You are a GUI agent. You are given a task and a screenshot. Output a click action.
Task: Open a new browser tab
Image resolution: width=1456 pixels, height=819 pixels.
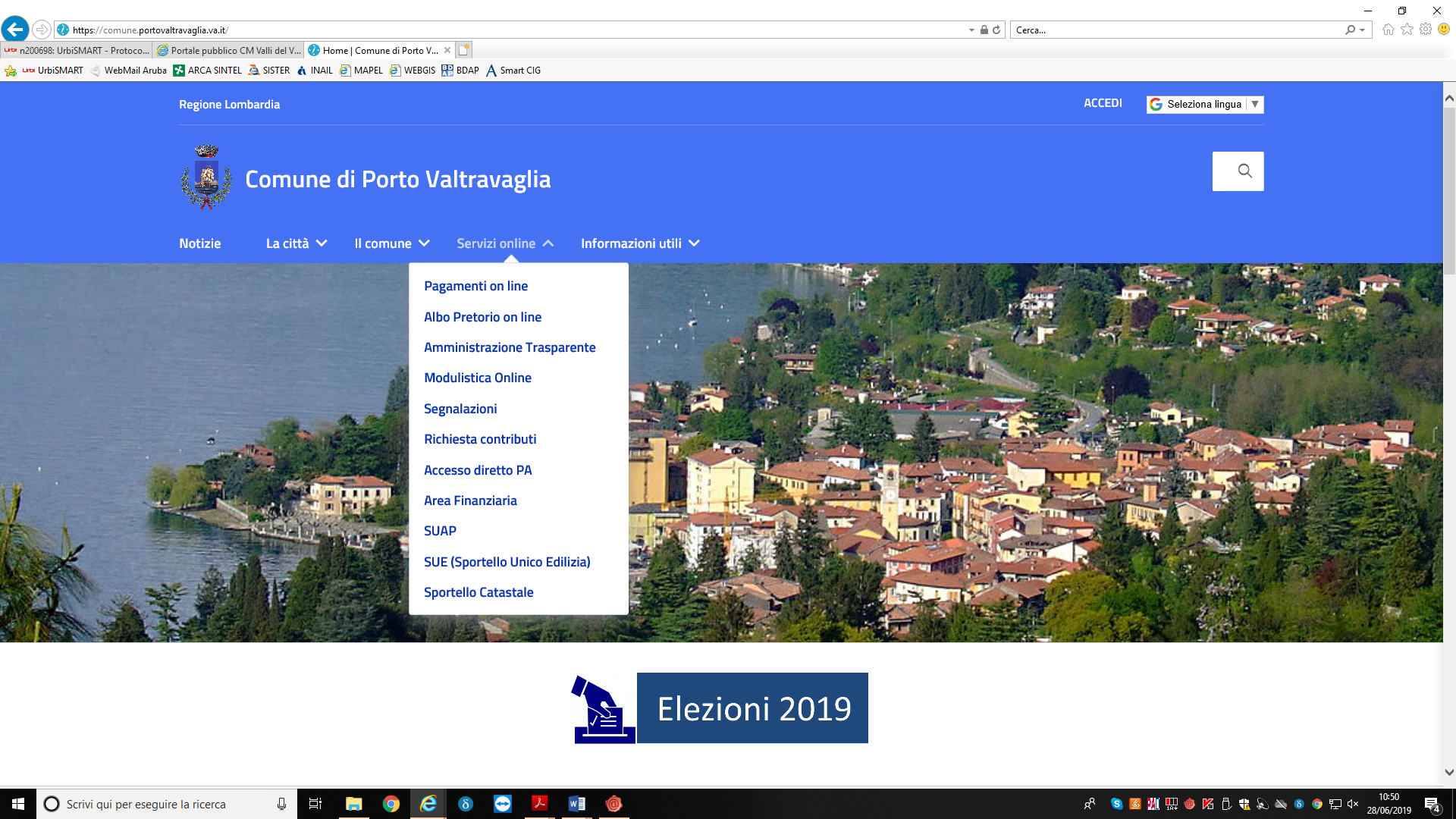(x=464, y=50)
